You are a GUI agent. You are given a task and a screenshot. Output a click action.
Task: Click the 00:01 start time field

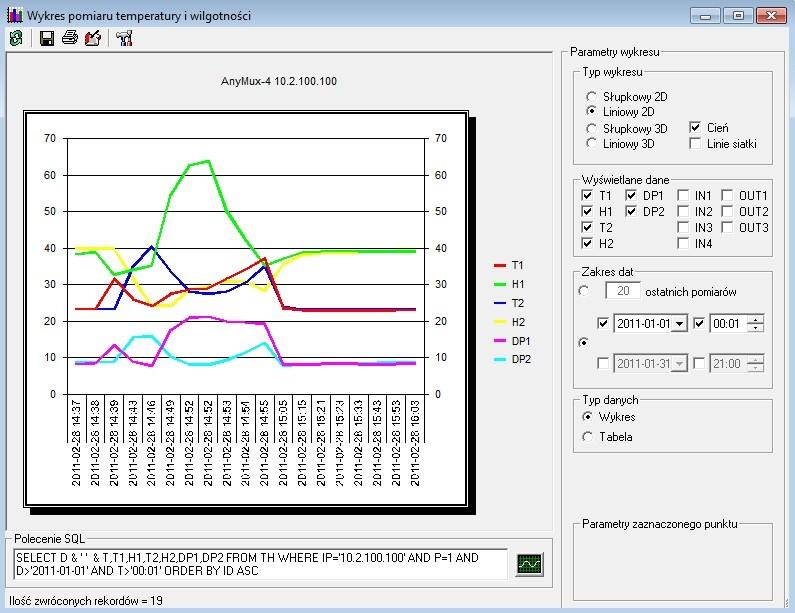[727, 323]
